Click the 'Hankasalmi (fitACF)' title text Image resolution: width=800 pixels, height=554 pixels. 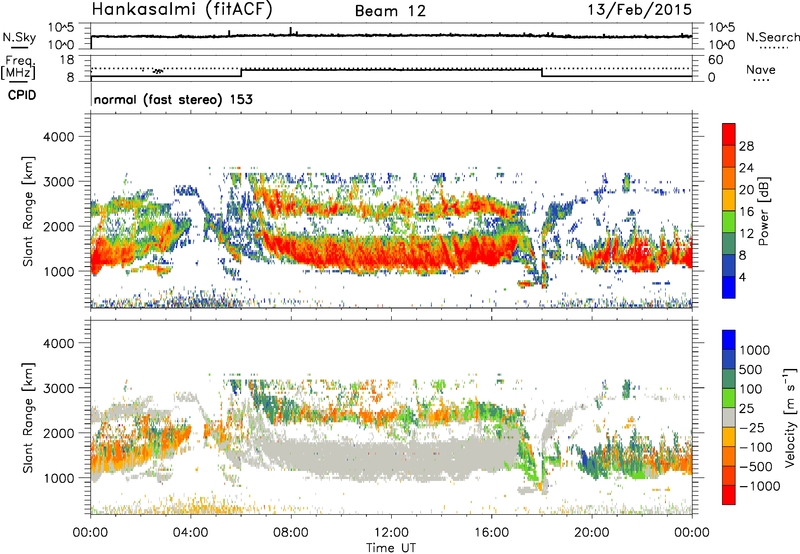point(181,9)
